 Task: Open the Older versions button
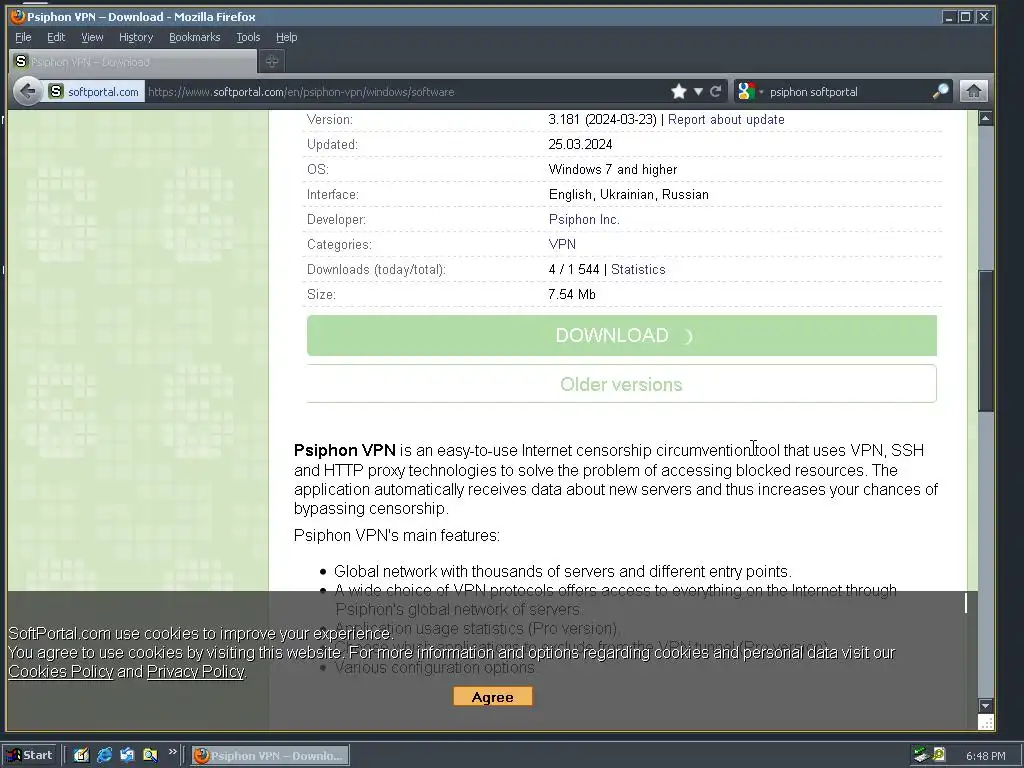pyautogui.click(x=621, y=384)
